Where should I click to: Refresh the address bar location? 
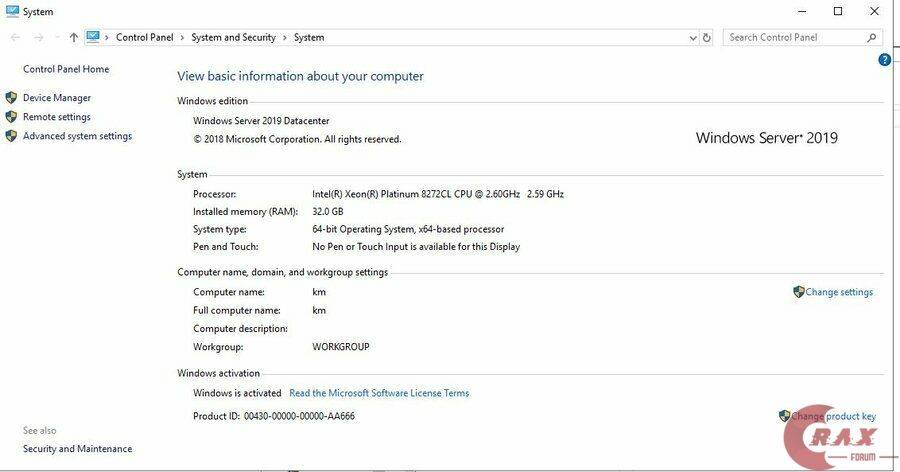[x=707, y=38]
